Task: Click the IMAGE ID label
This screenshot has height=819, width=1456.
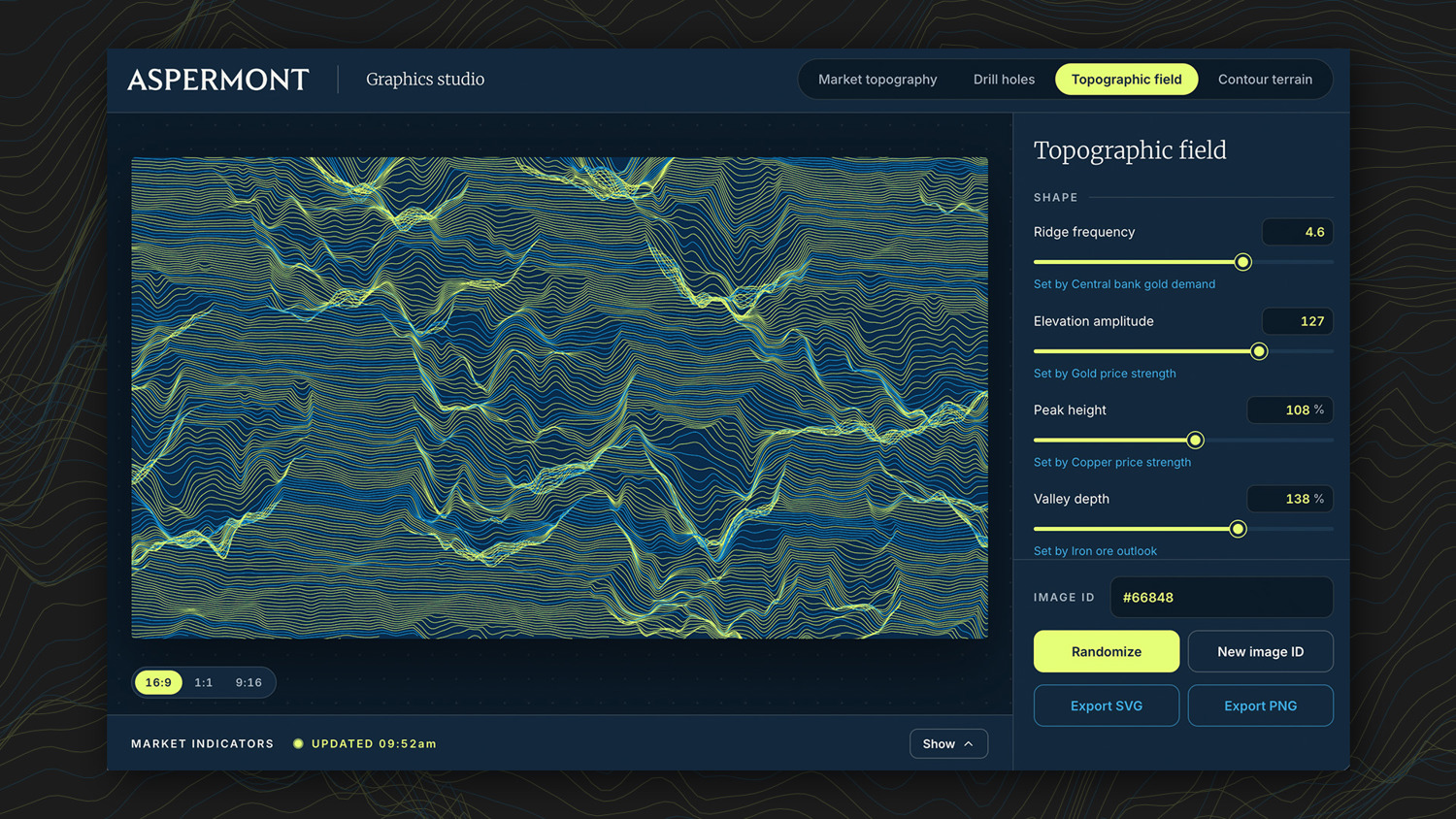Action: coord(1064,598)
